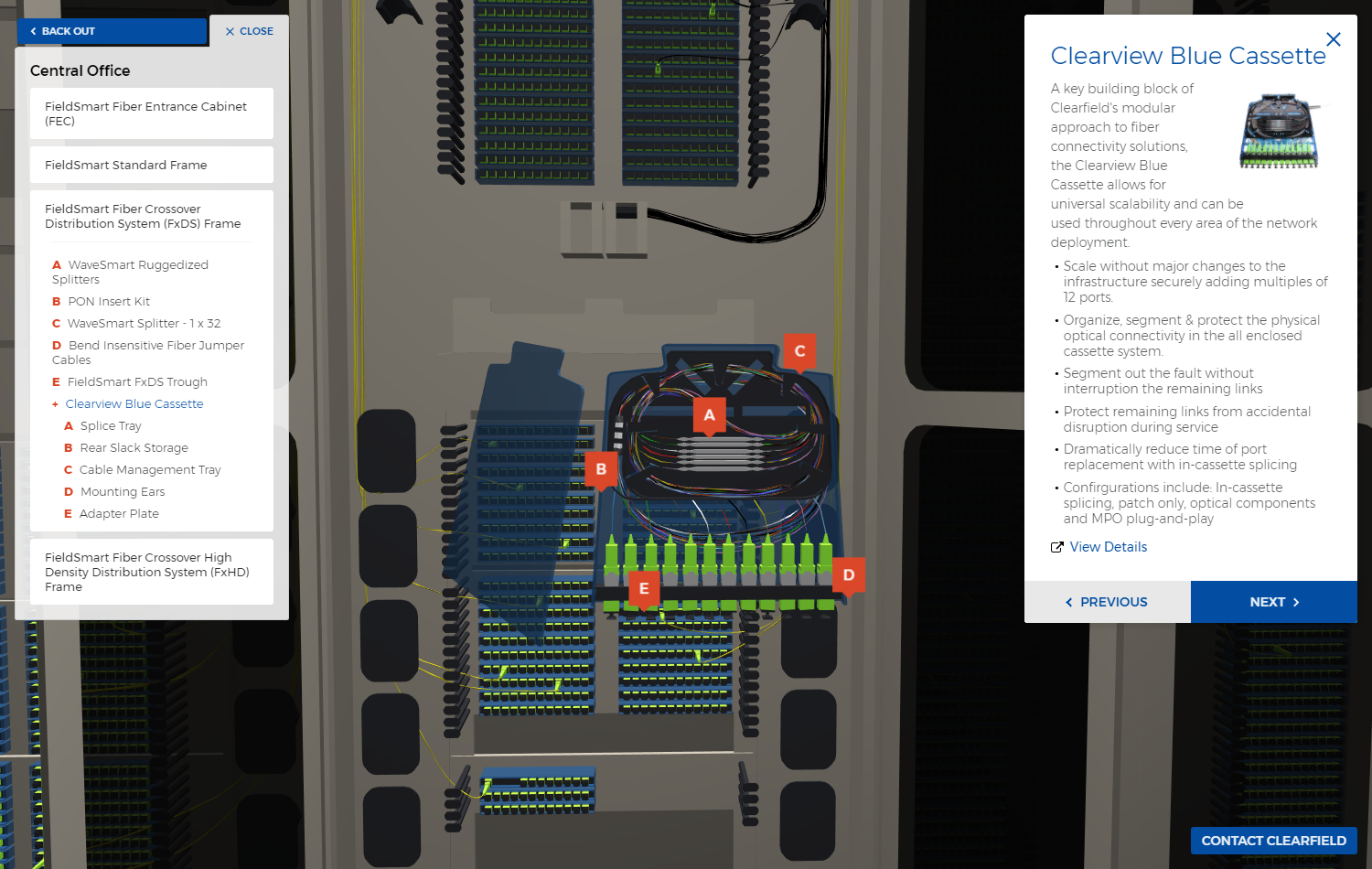
Task: Click the external link icon beside View Details
Action: click(x=1057, y=547)
